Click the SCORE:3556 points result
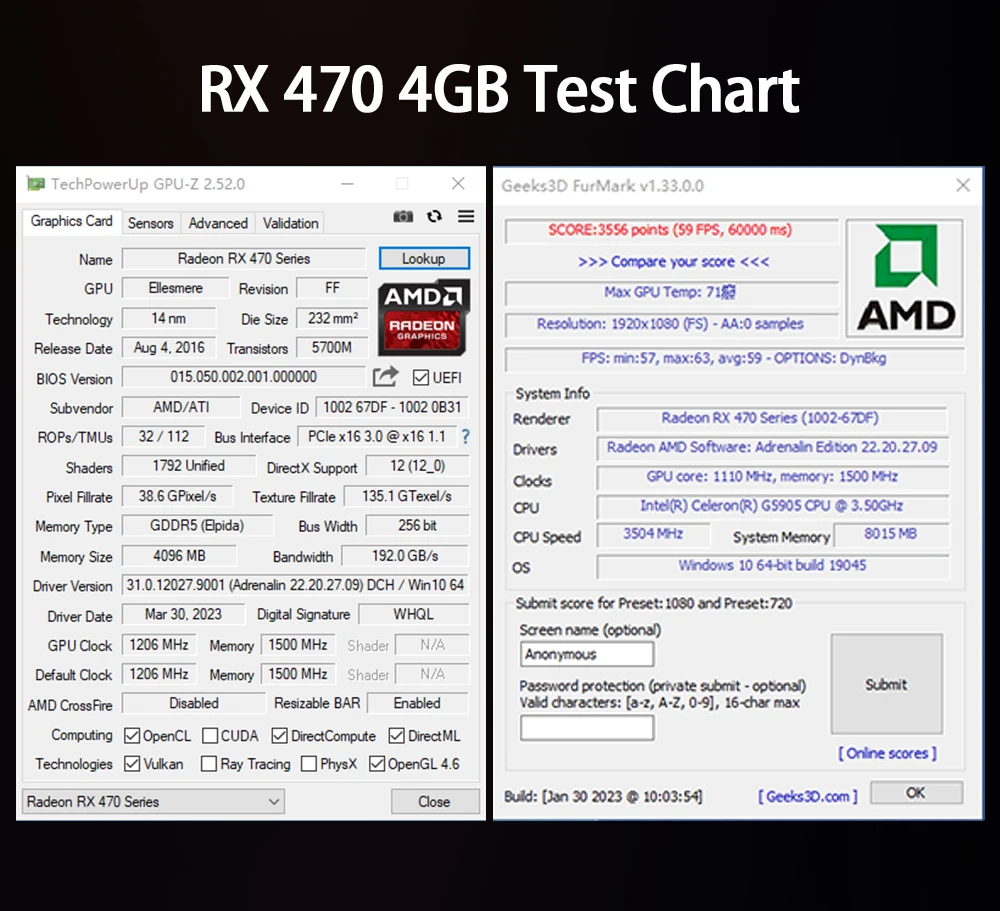 tap(671, 230)
